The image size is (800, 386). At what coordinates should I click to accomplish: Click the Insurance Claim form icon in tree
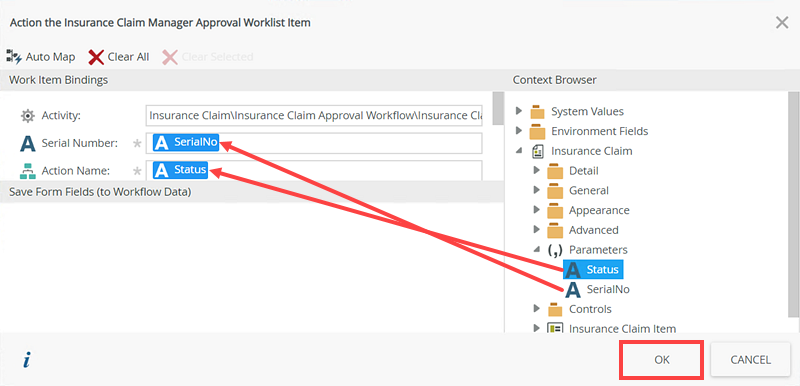tap(538, 151)
